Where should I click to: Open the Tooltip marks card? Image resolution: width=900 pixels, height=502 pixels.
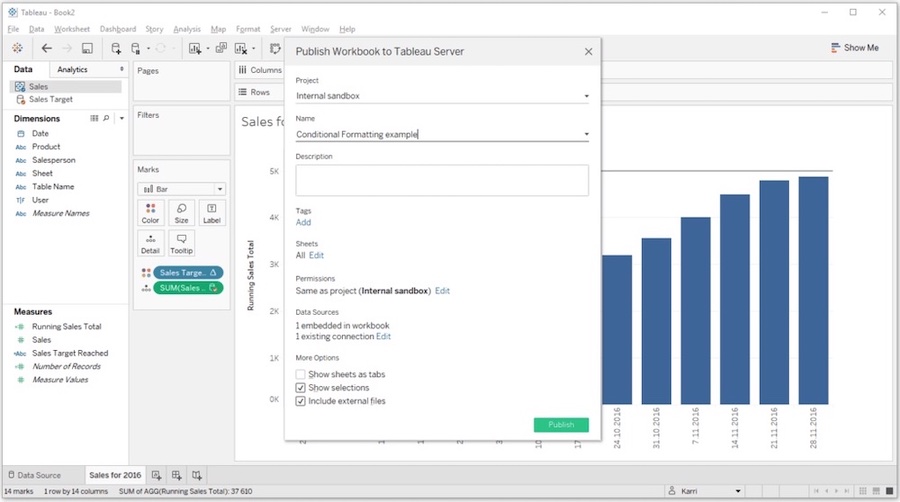[181, 243]
